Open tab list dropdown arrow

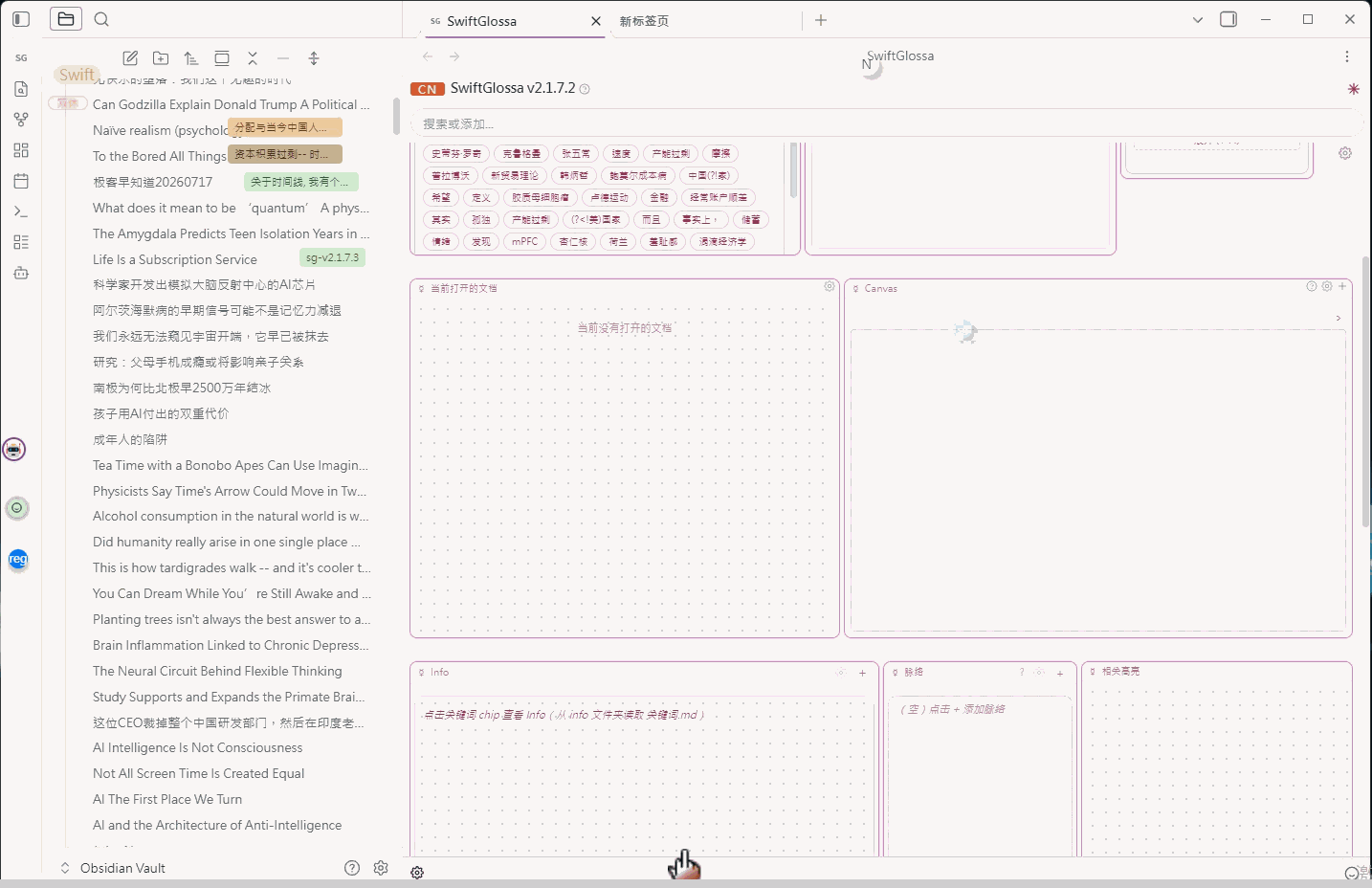(1197, 19)
